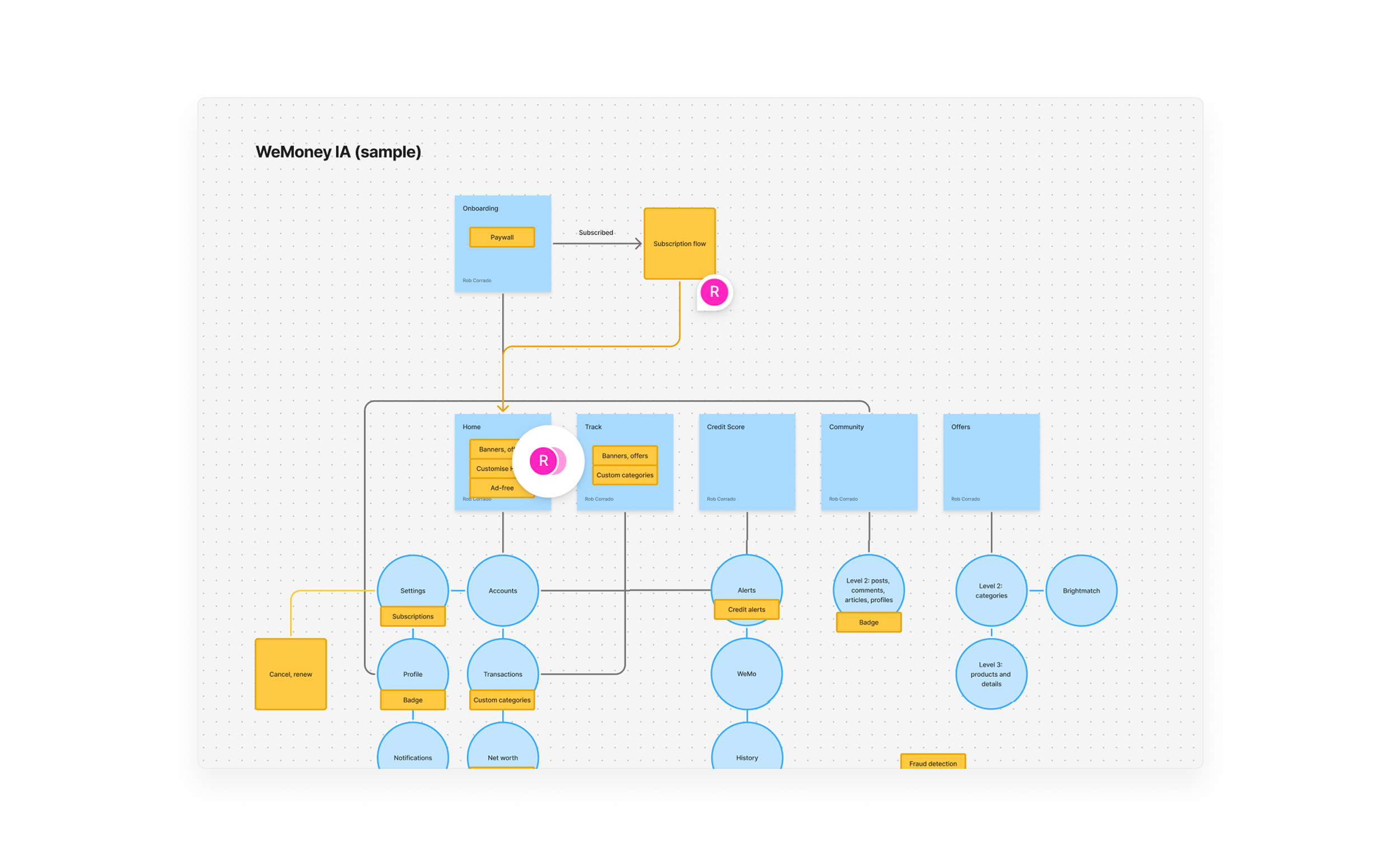The image size is (1400, 866).
Task: Open the pink R avatar bubble on Home
Action: pos(544,461)
